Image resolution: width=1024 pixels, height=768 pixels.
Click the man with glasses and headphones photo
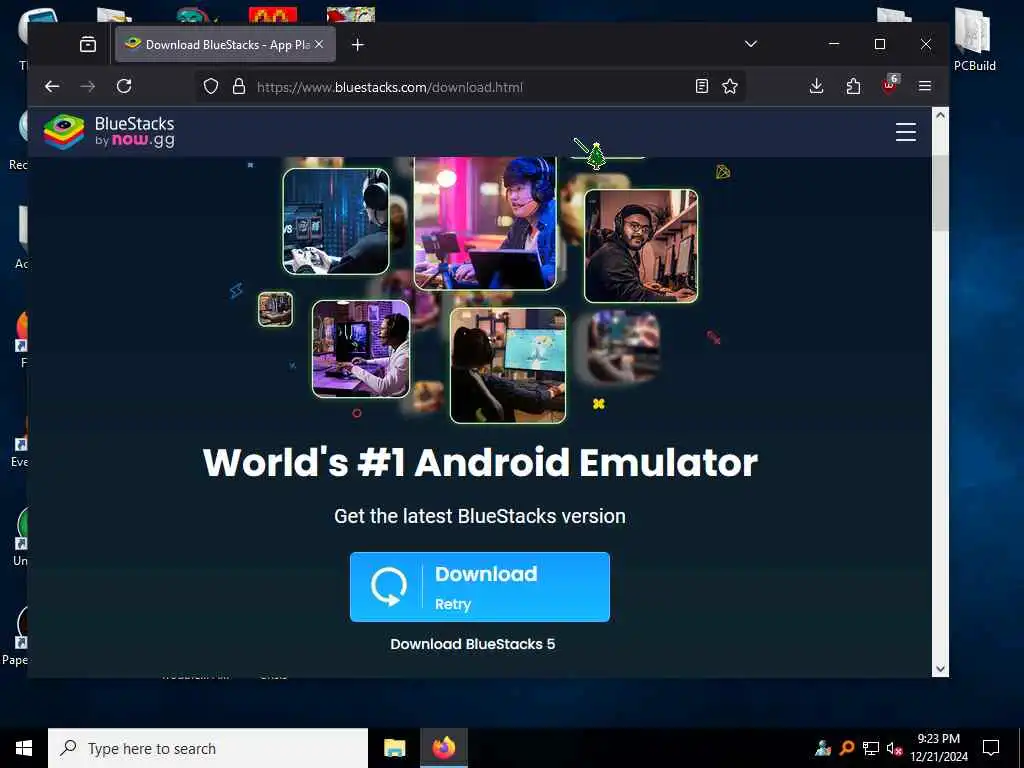(x=641, y=246)
